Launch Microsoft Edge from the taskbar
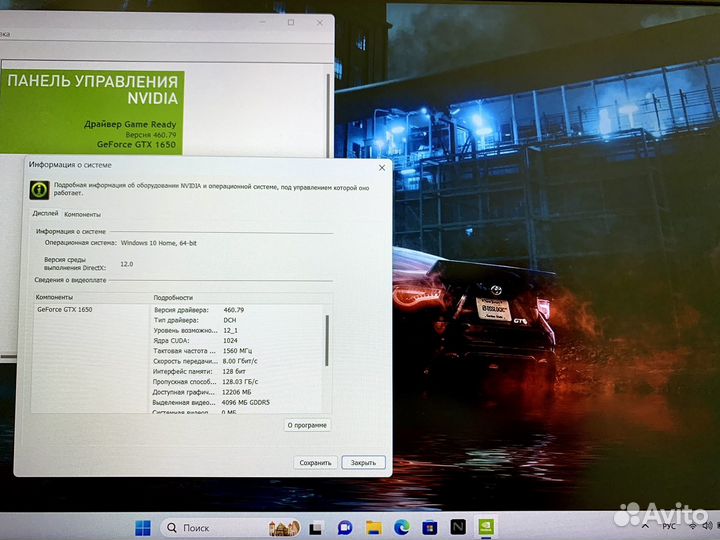The image size is (720, 540). tap(402, 528)
